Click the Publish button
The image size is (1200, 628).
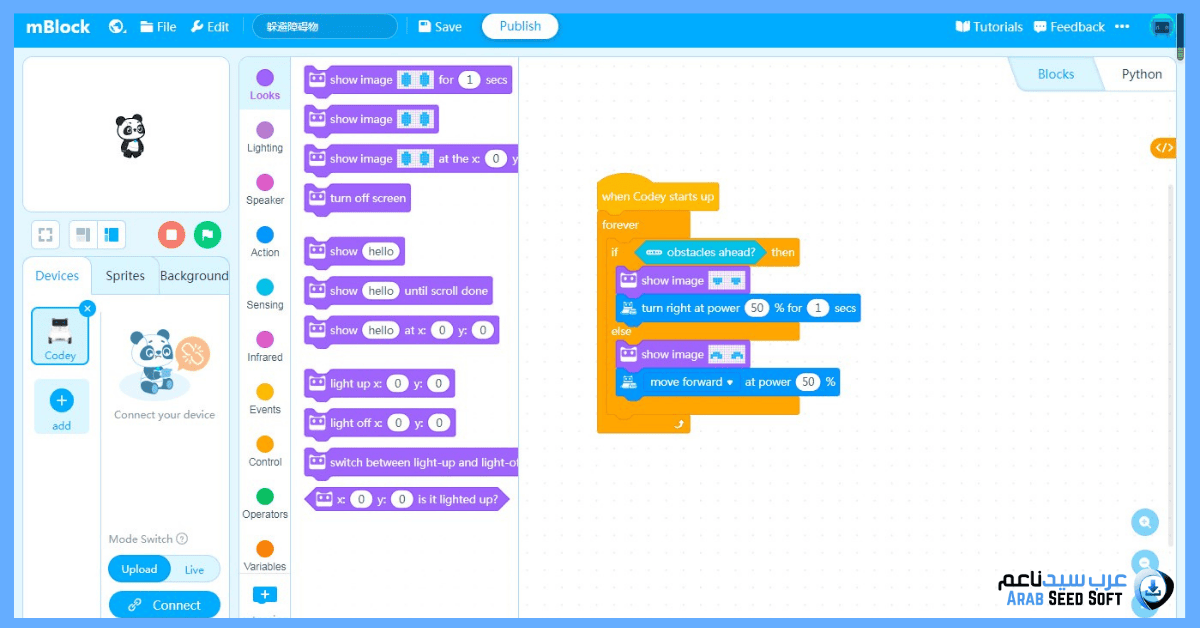tap(520, 26)
